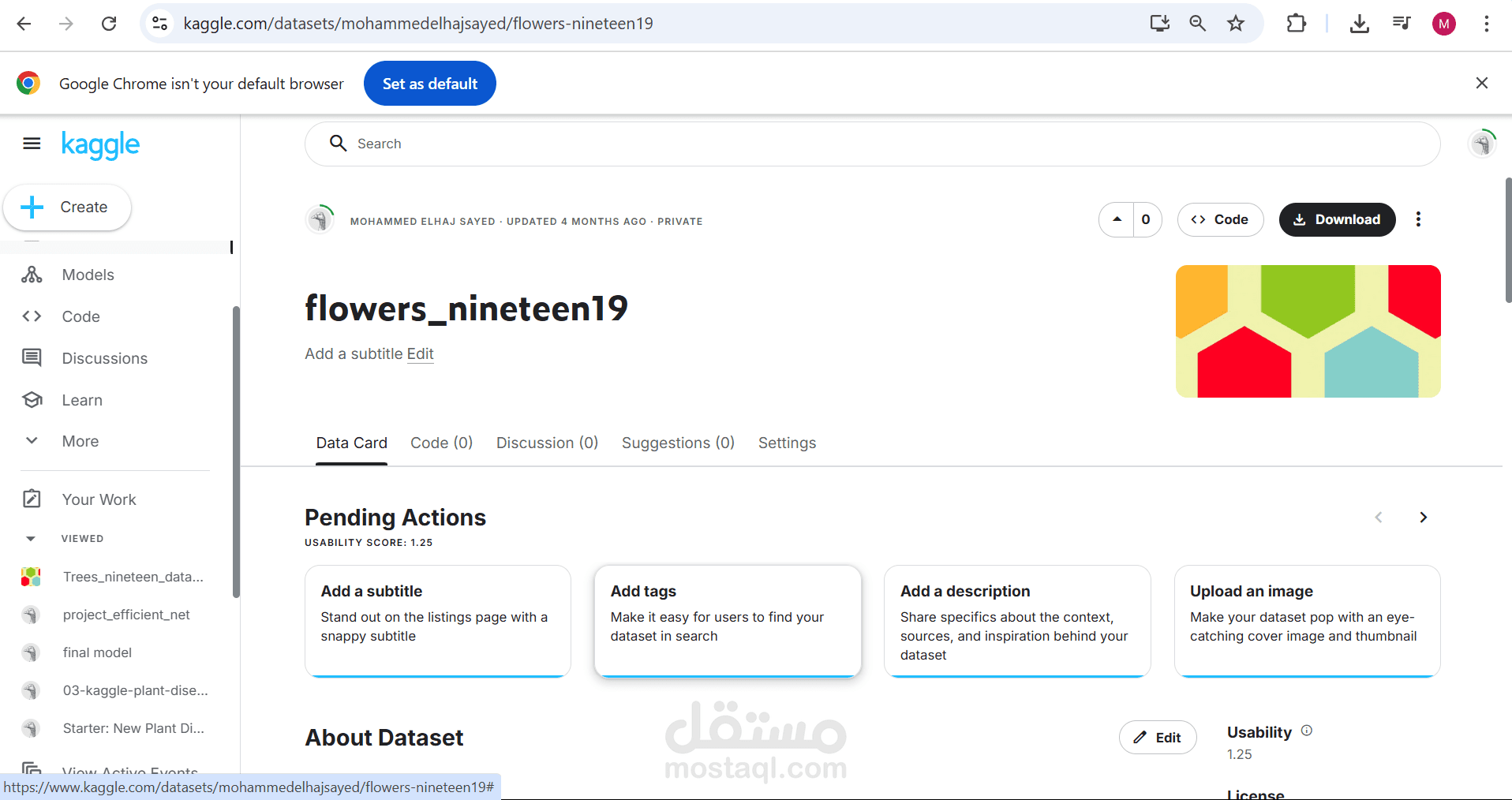Open Trees_nineteen_data... from viewed list

[133, 577]
